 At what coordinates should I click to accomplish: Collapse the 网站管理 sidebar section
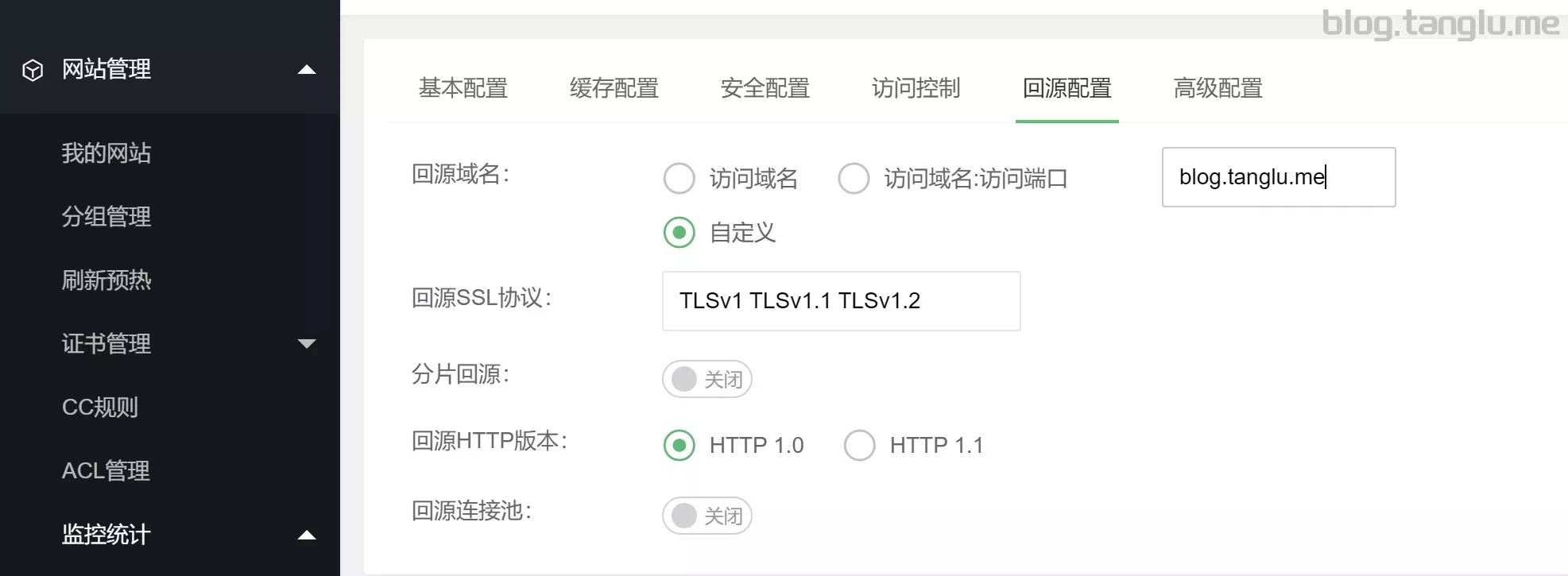(307, 70)
